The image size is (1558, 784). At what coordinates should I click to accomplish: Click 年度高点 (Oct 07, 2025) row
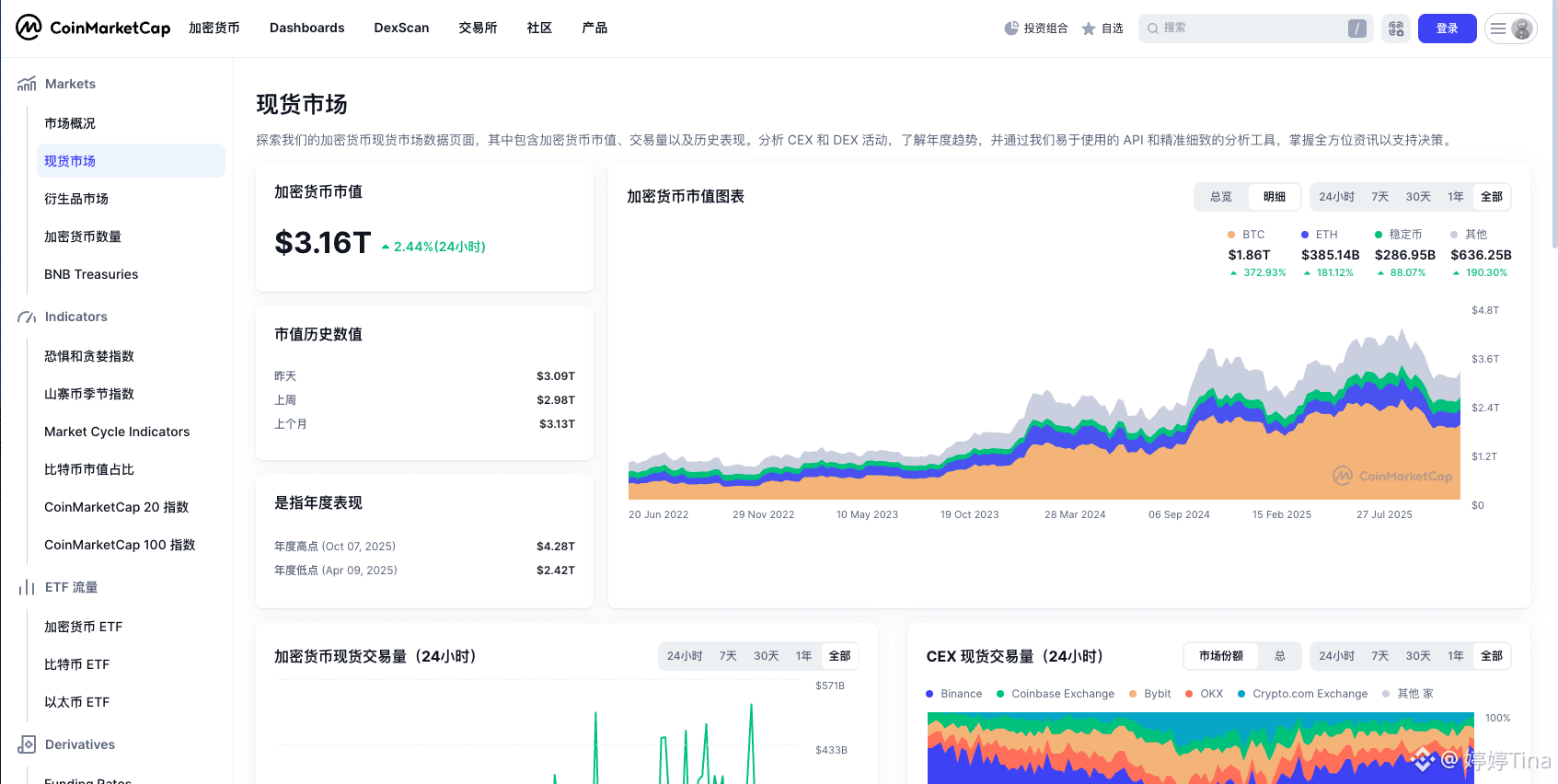(x=424, y=547)
